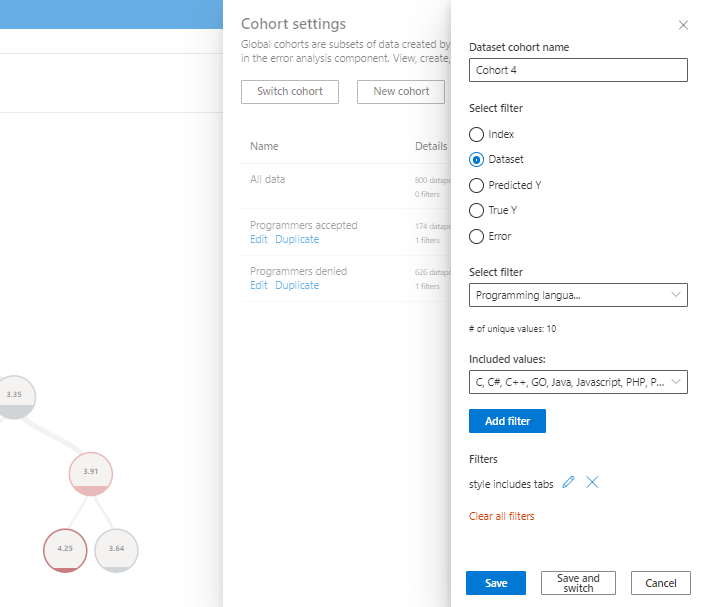The height and width of the screenshot is (607, 703).
Task: Cancel the cohort editing
Action: (x=660, y=583)
